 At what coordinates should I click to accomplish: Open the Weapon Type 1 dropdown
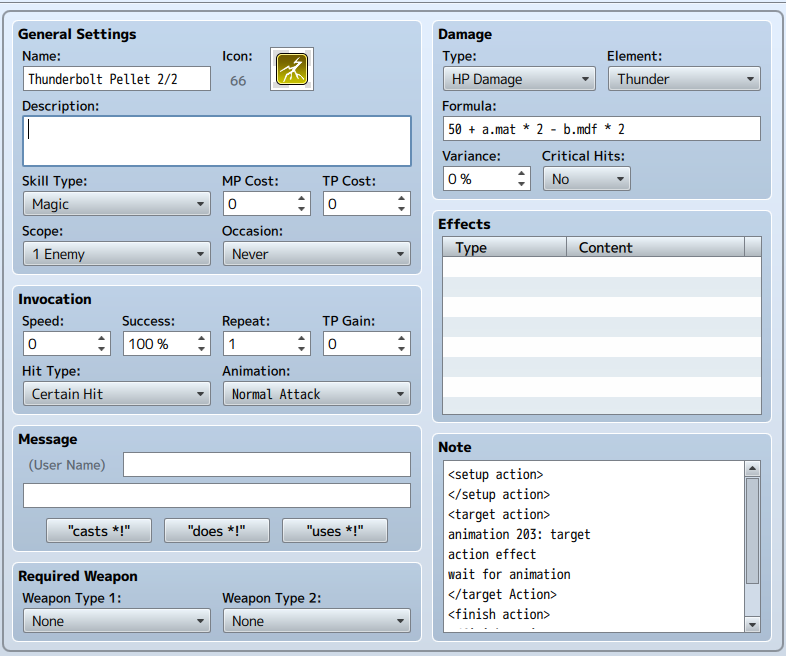(x=116, y=621)
